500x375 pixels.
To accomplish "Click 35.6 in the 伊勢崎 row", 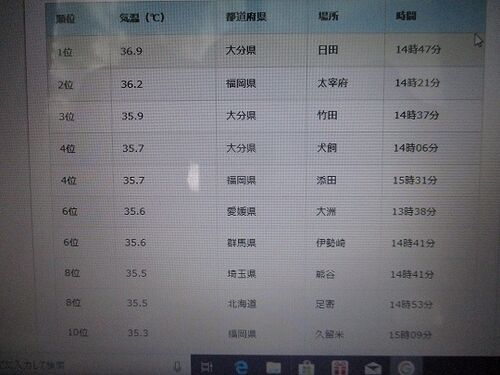I will pos(135,242).
